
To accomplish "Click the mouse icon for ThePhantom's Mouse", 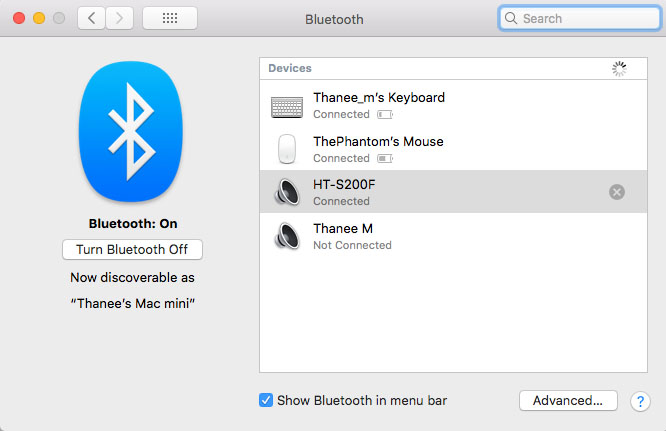I will pyautogui.click(x=287, y=149).
